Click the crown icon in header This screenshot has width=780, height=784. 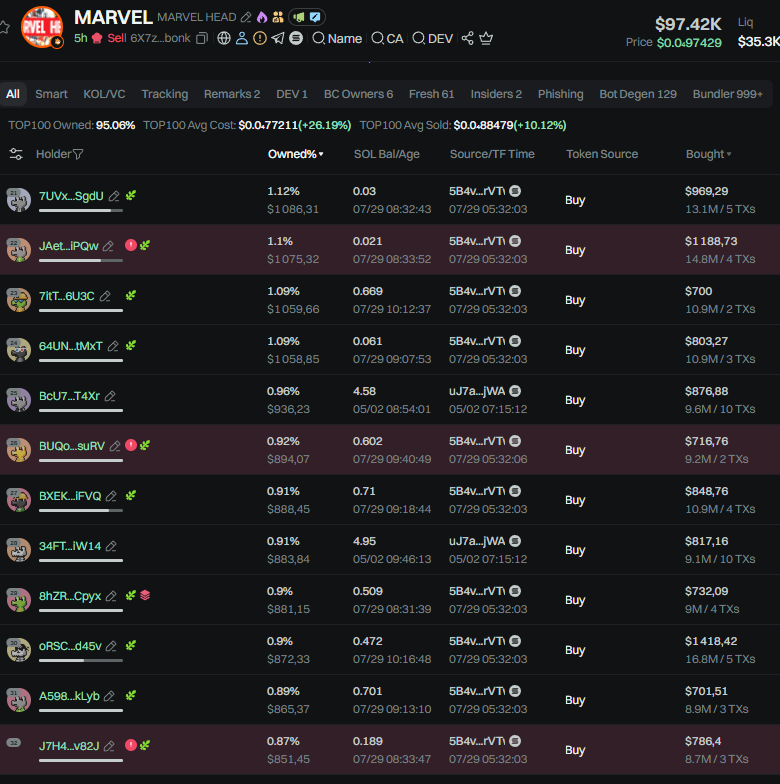486,38
